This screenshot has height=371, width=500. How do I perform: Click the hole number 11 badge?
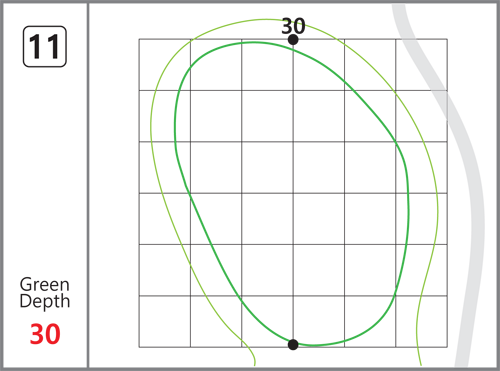click(45, 47)
